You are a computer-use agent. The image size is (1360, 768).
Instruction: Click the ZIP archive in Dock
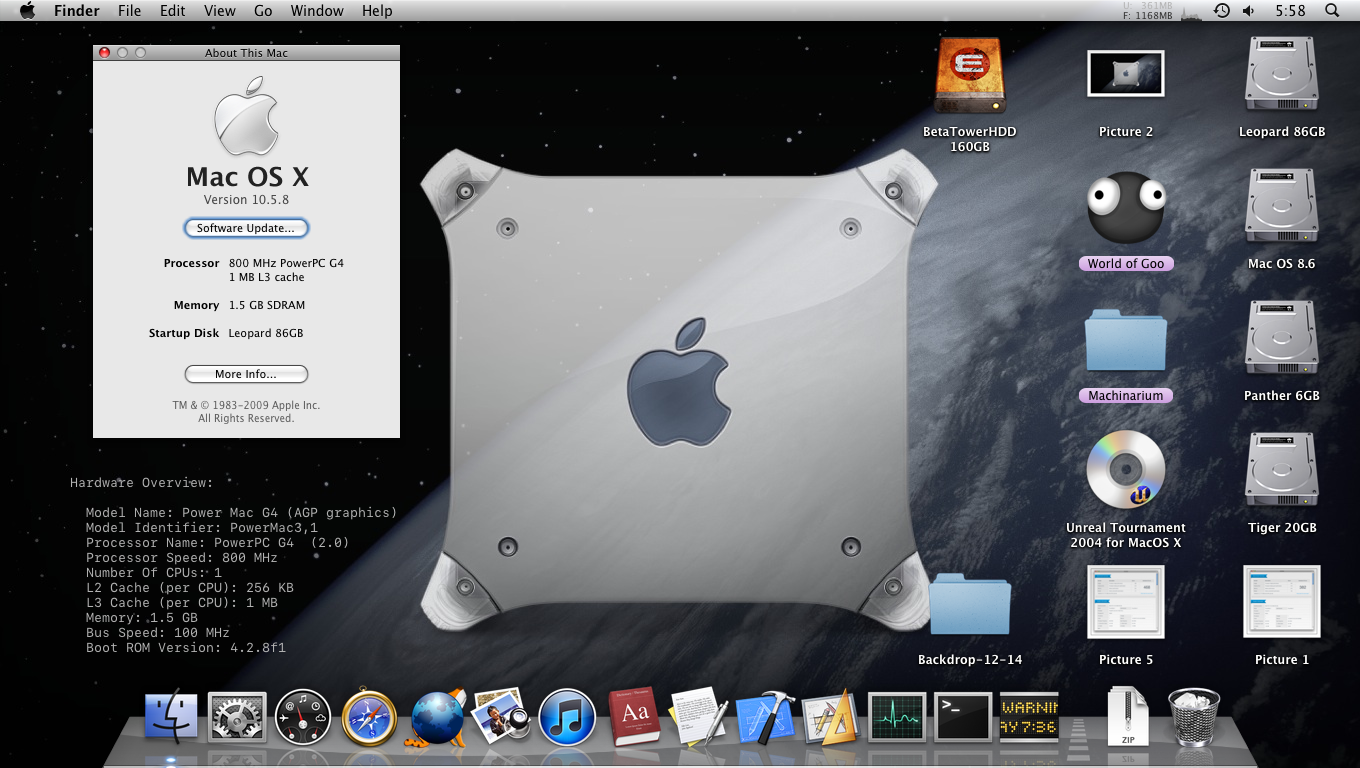1127,716
